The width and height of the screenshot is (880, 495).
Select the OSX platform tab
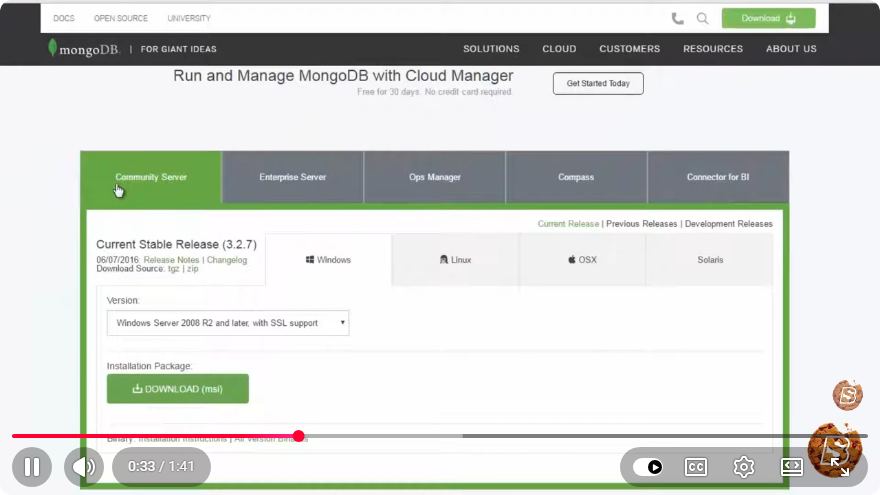583,260
